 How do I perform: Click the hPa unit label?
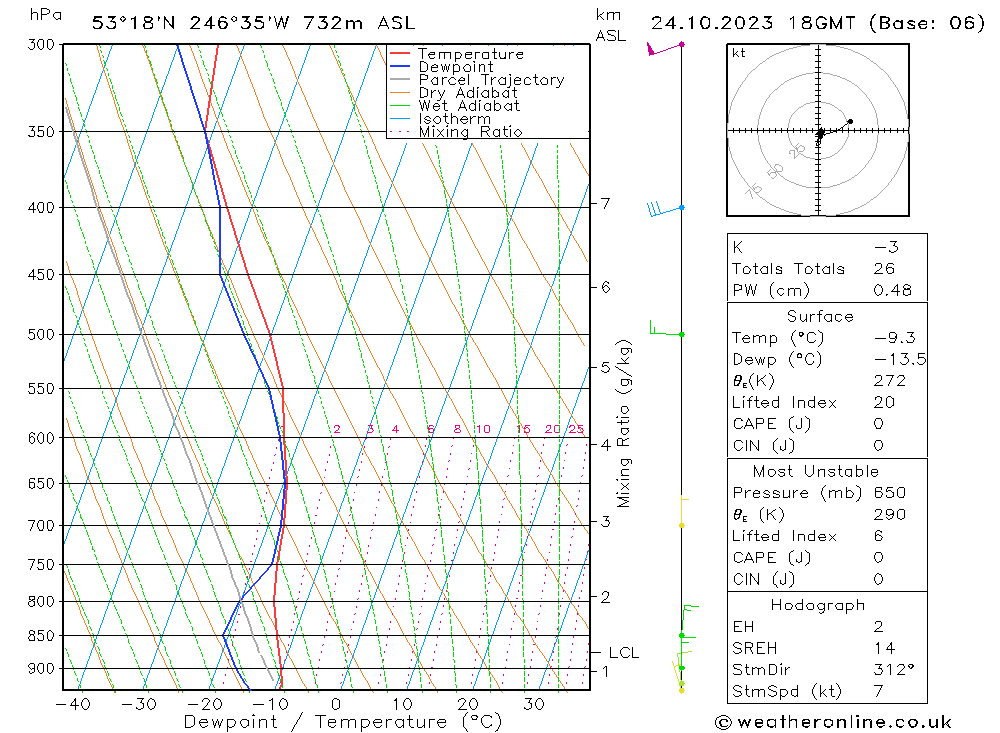click(x=46, y=15)
